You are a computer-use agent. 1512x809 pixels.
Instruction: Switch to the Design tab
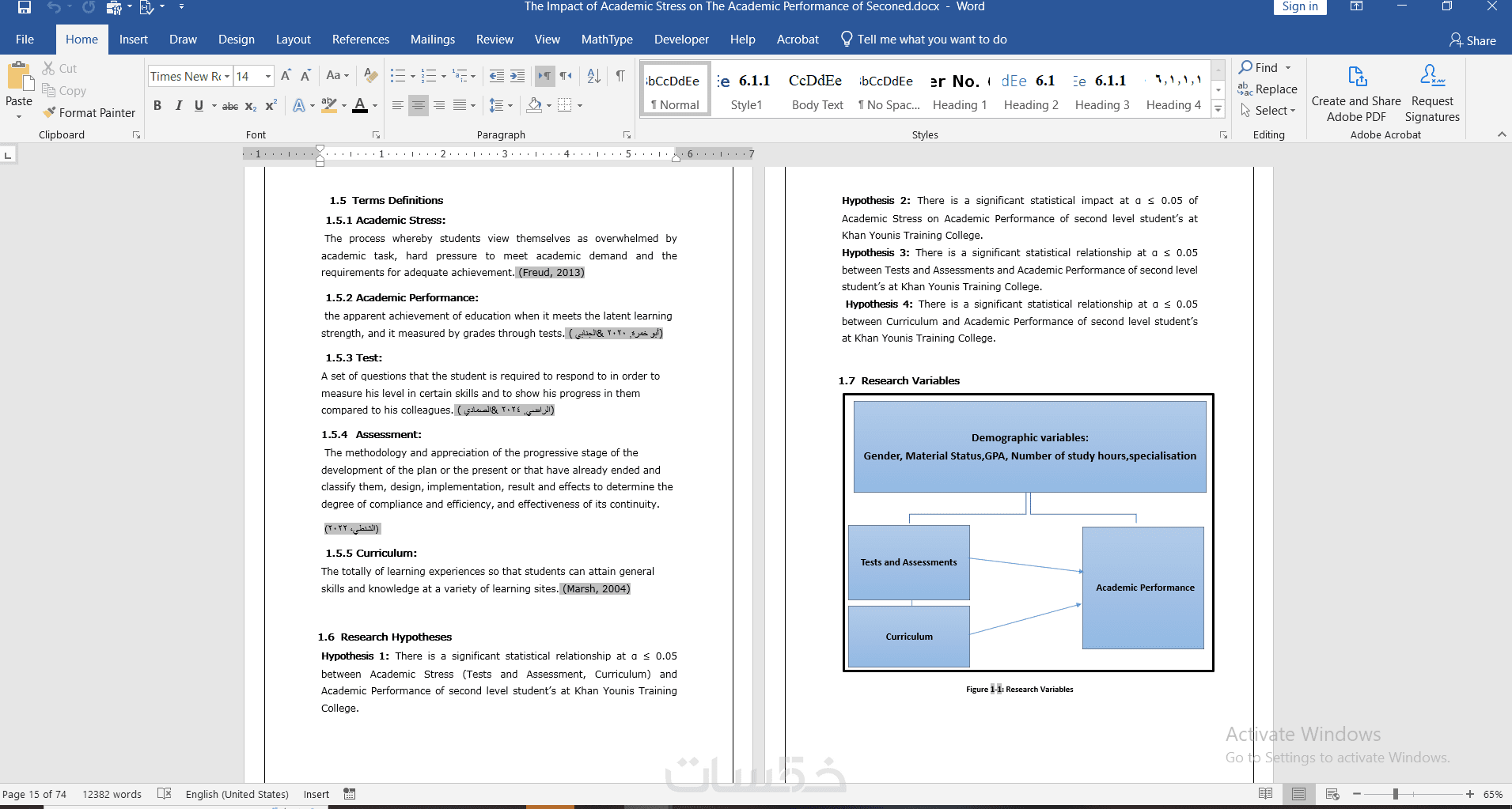click(x=236, y=40)
